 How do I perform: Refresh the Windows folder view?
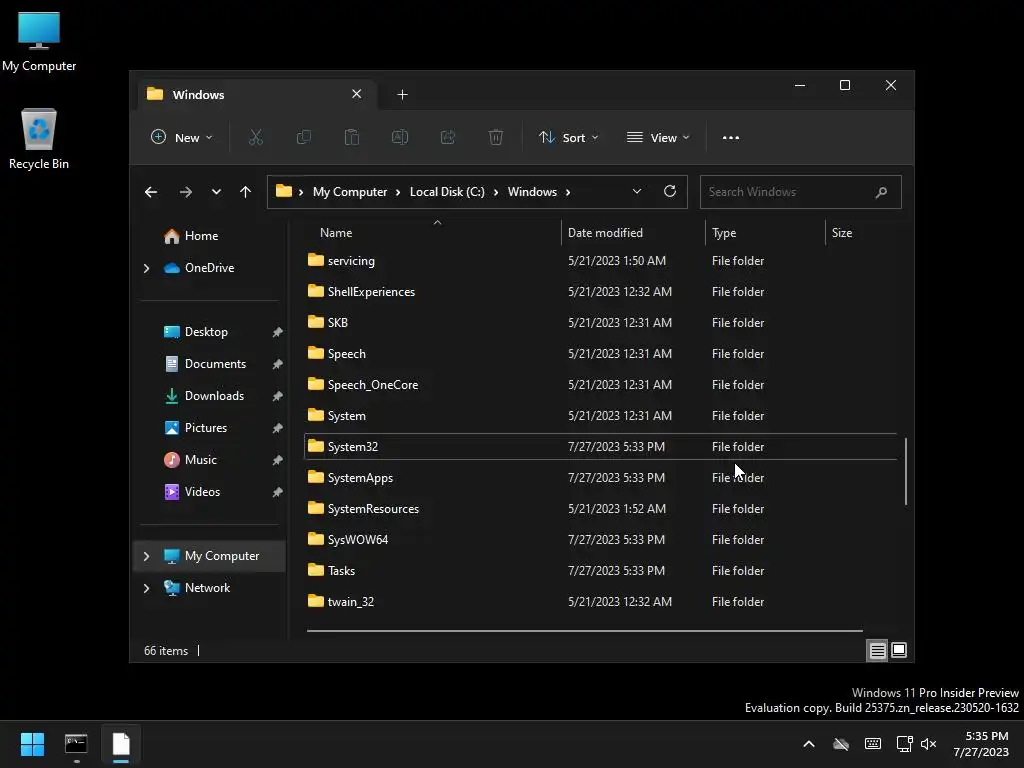[x=669, y=191]
